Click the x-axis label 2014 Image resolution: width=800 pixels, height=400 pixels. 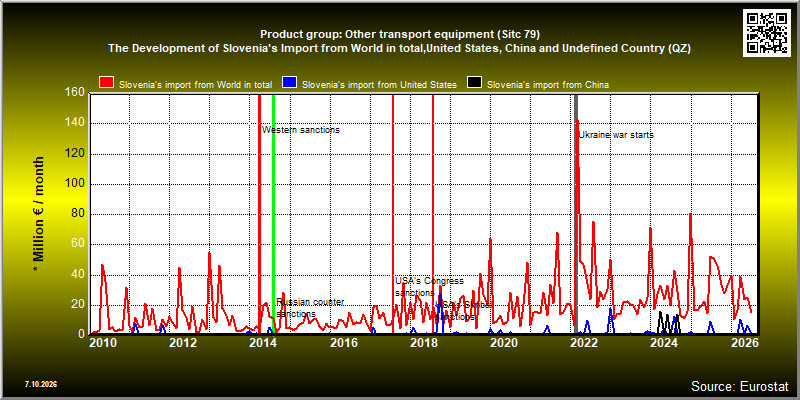pos(263,342)
